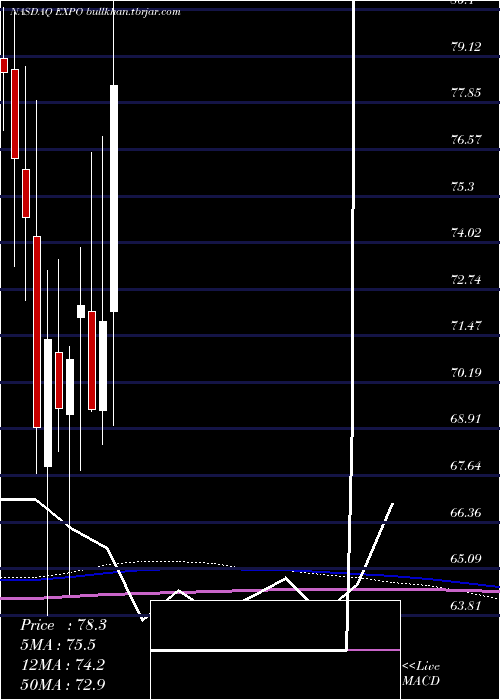Select the 77.85 price axis label
The height and width of the screenshot is (700, 500).
point(467,93)
